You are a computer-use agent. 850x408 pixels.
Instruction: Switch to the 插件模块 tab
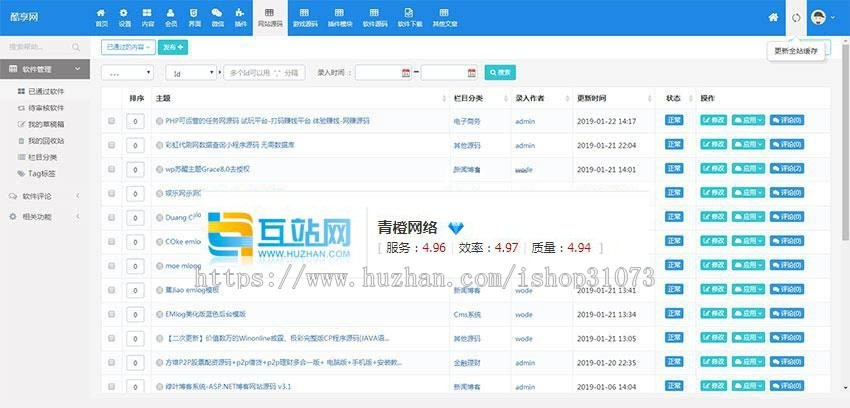pos(339,18)
